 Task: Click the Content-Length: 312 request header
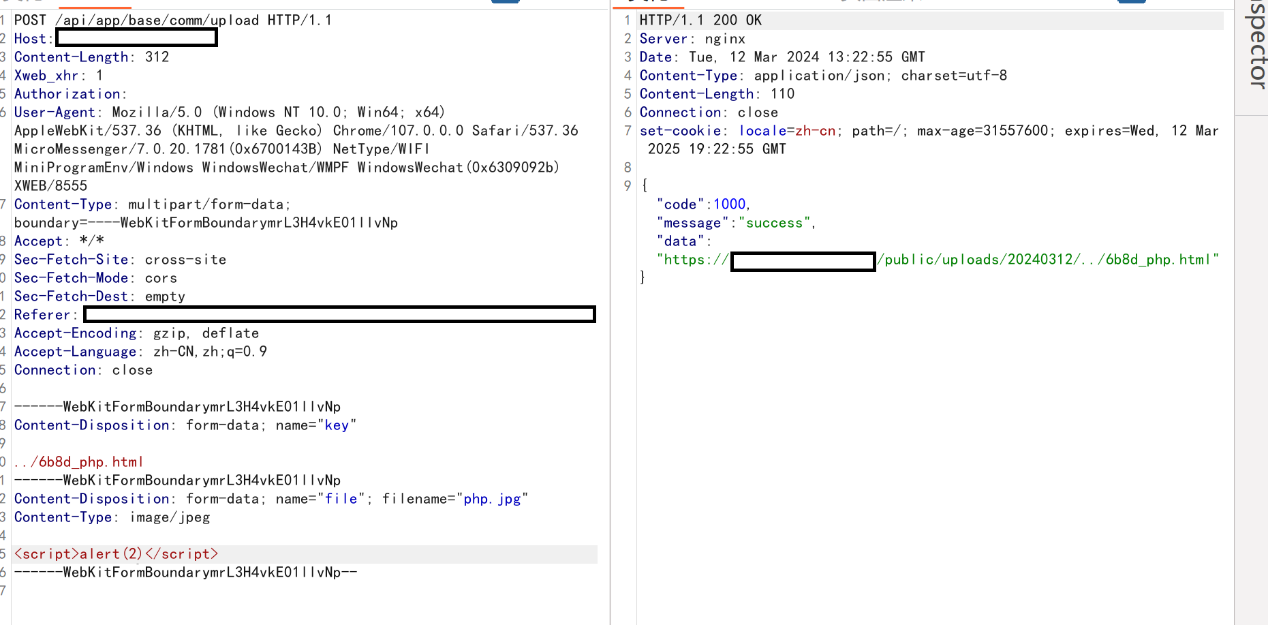click(x=91, y=57)
